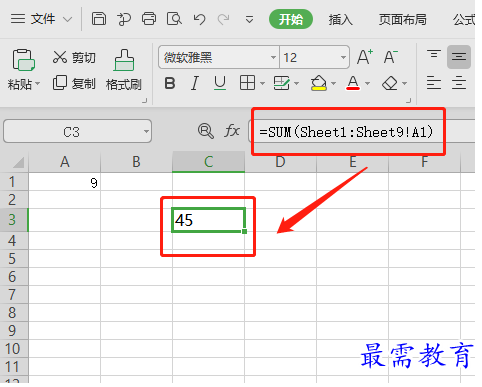Open the name box dropdown arrow
This screenshot has width=482, height=387.
click(146, 132)
